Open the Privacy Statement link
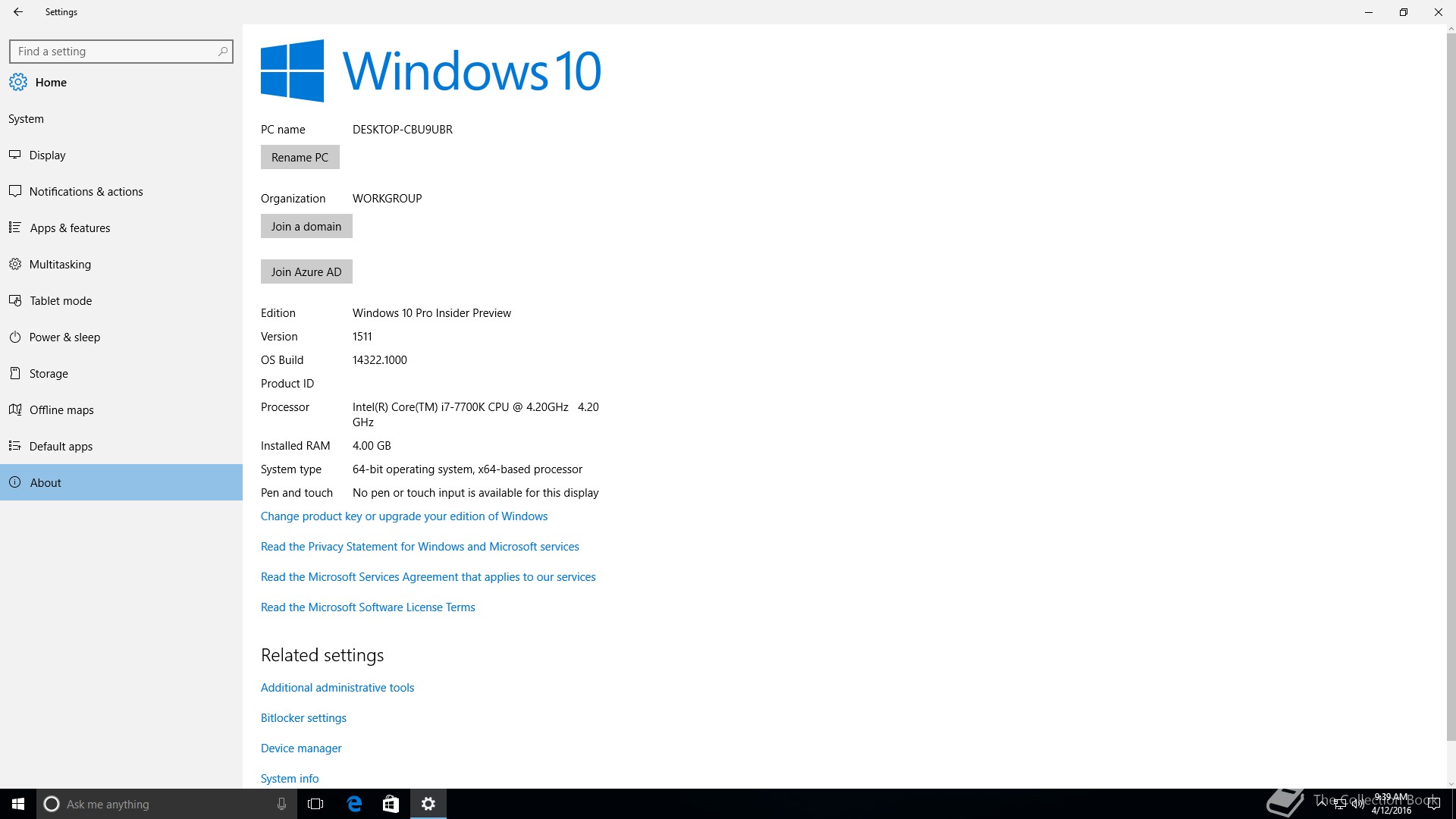 pyautogui.click(x=420, y=547)
